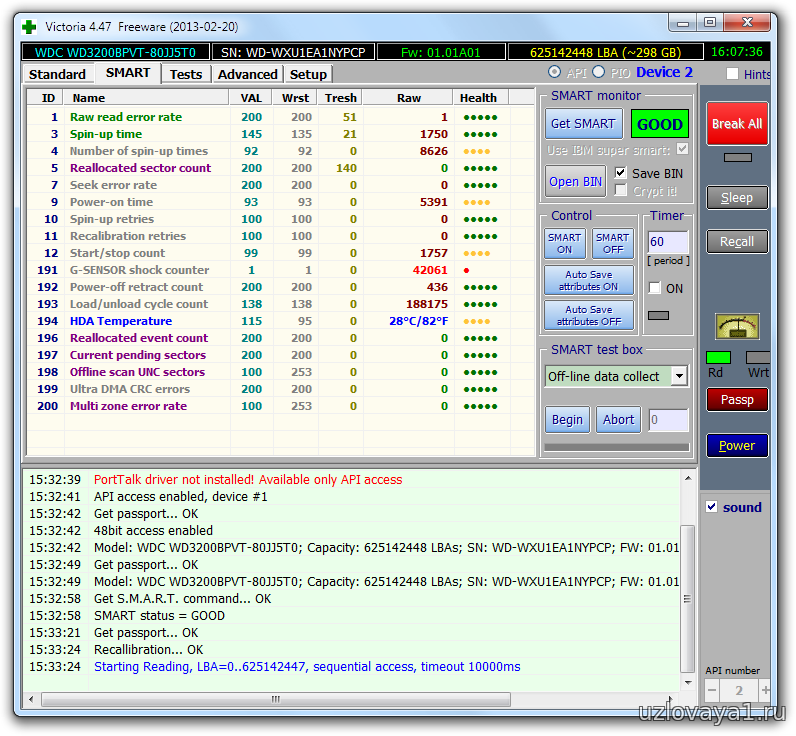Toggle the Hints checkbox
The width and height of the screenshot is (796, 736).
pyautogui.click(x=732, y=74)
